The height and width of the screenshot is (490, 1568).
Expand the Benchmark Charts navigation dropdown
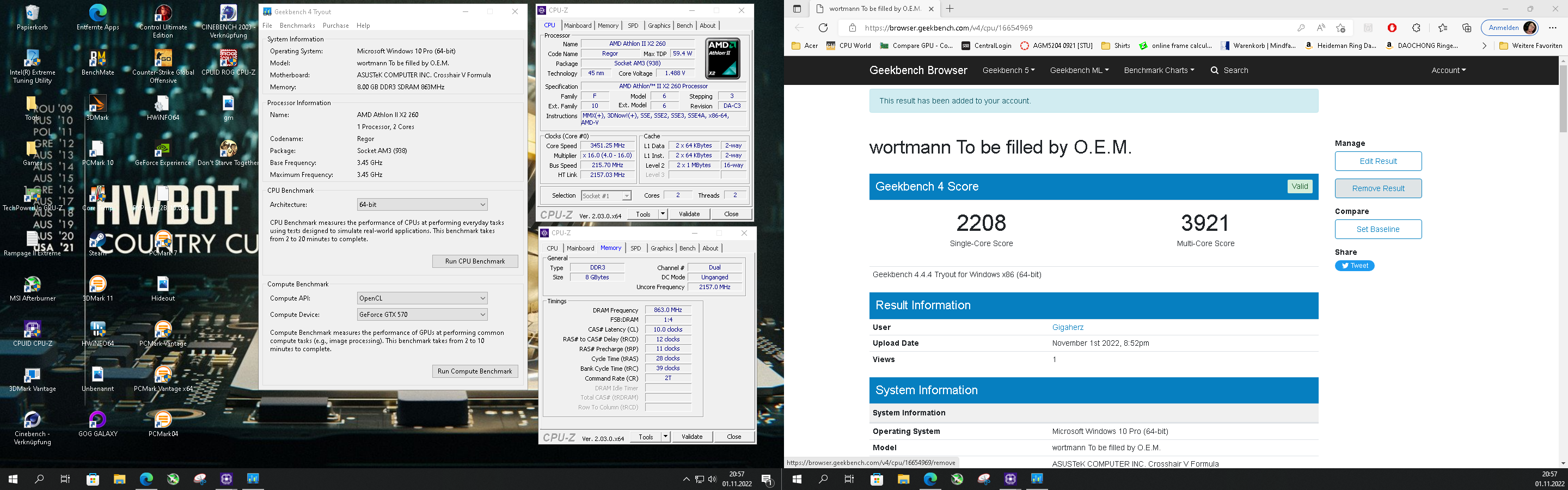click(1159, 70)
